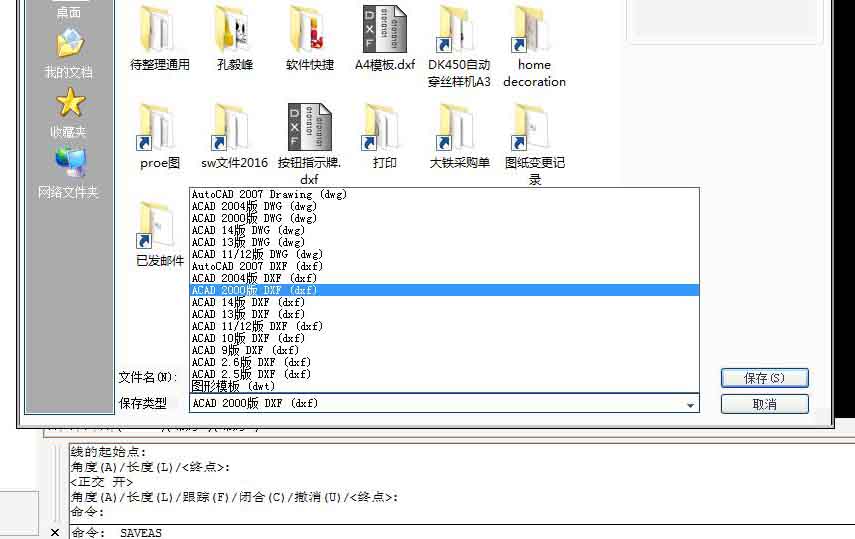Select the 按钮指示牌.dxf file
This screenshot has width=855, height=539.
[309, 128]
